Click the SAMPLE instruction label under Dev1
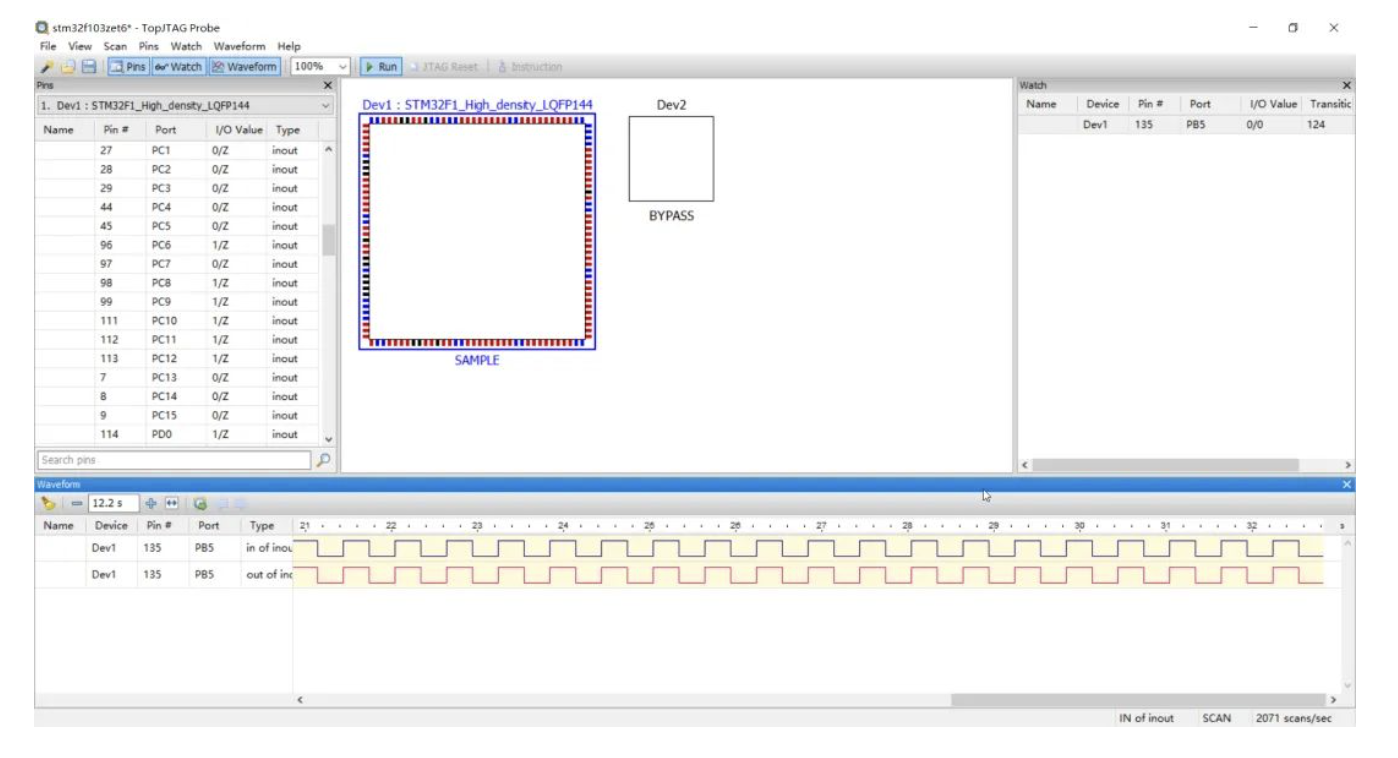 [x=477, y=361]
